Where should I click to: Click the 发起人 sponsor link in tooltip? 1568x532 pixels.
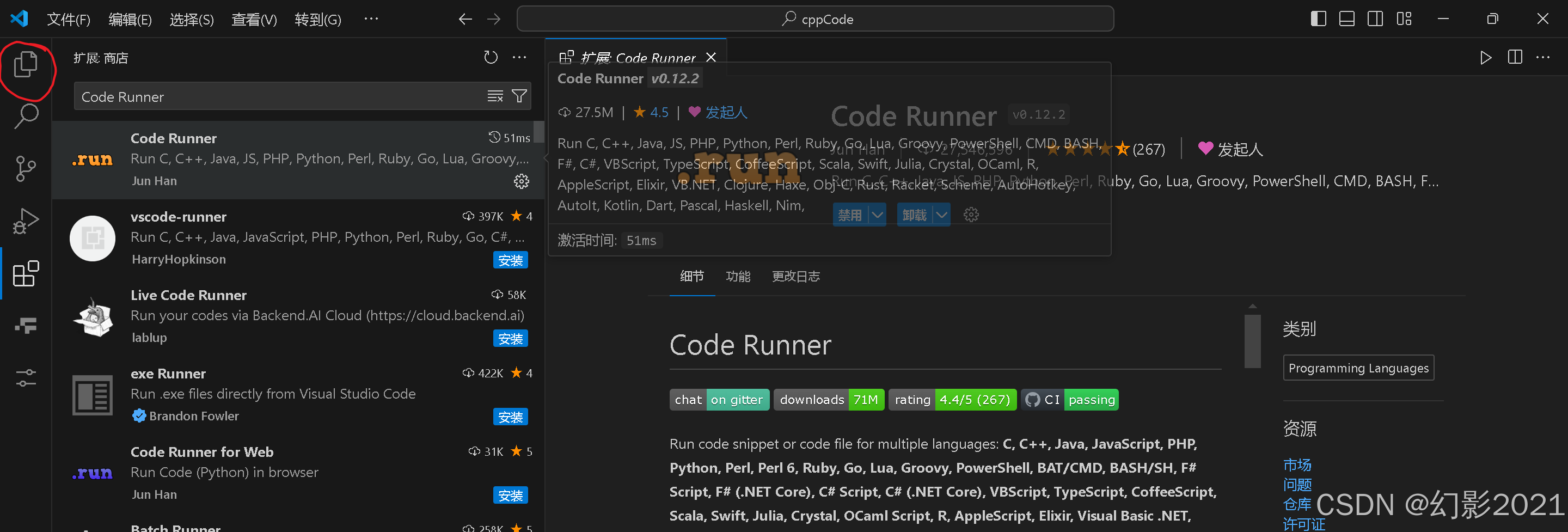point(726,113)
